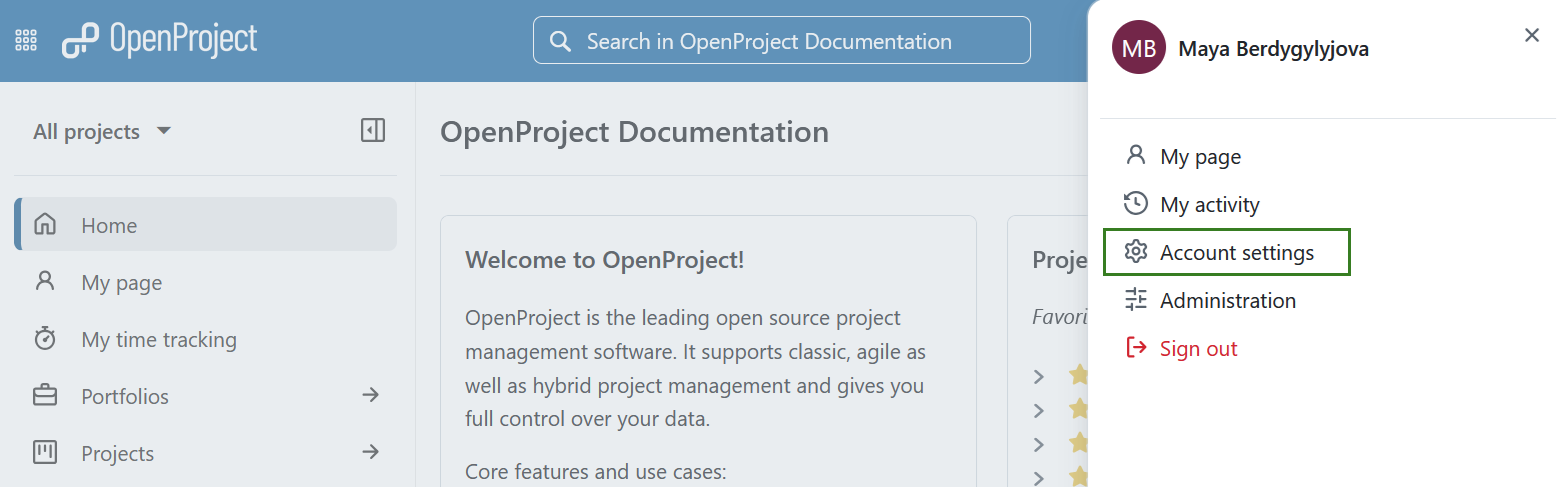1558x487 pixels.
Task: Click the sidebar My page person icon
Action: 45,281
